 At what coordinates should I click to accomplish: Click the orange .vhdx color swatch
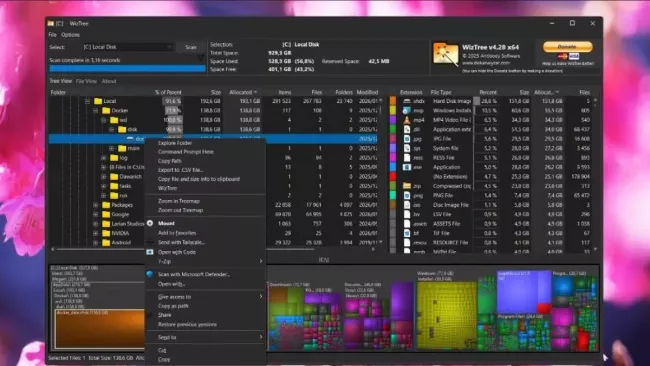coord(393,101)
